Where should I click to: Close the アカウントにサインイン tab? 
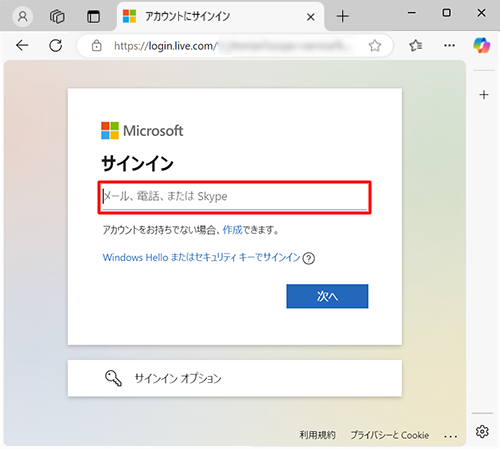click(x=310, y=17)
